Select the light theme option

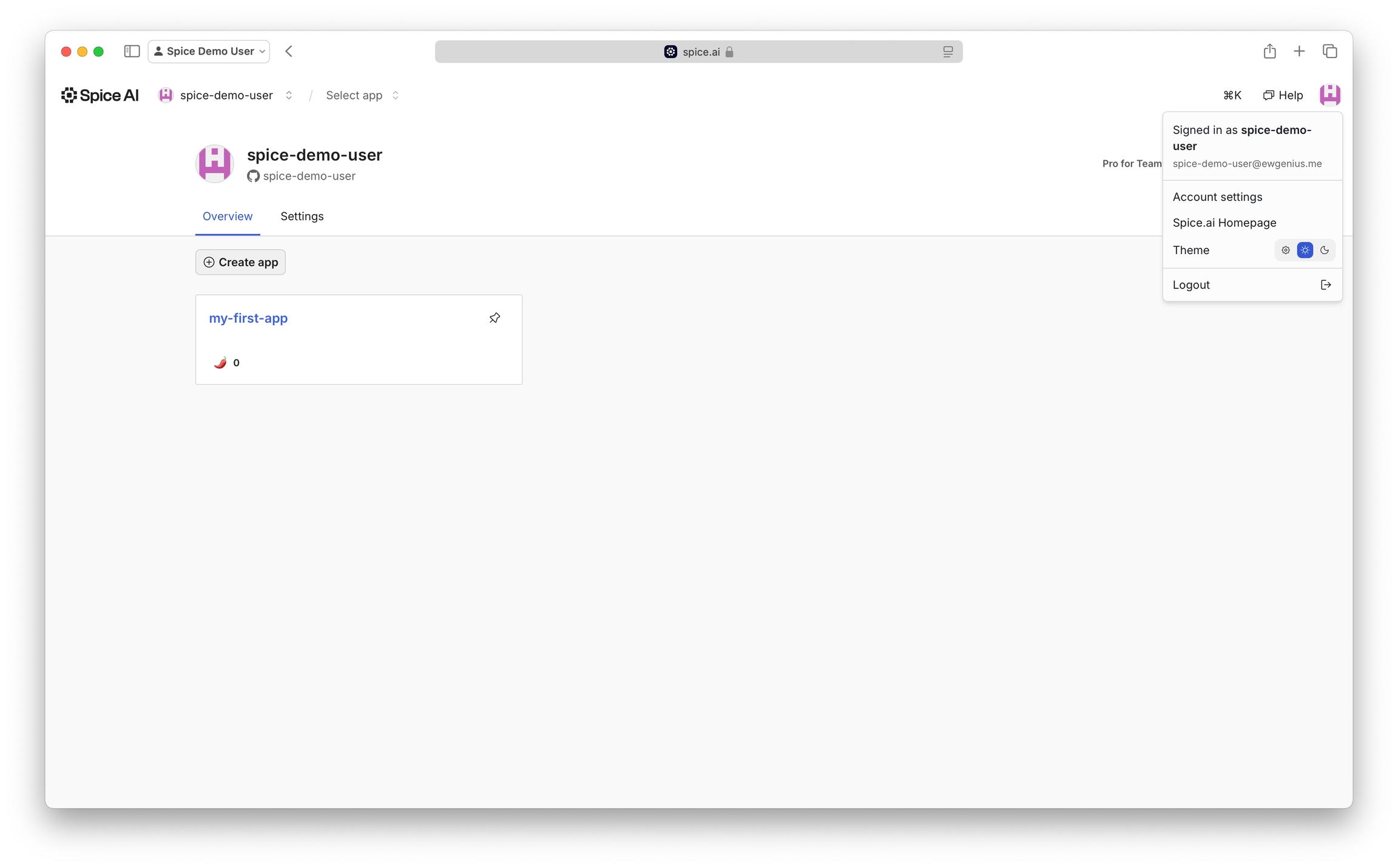click(x=1305, y=251)
